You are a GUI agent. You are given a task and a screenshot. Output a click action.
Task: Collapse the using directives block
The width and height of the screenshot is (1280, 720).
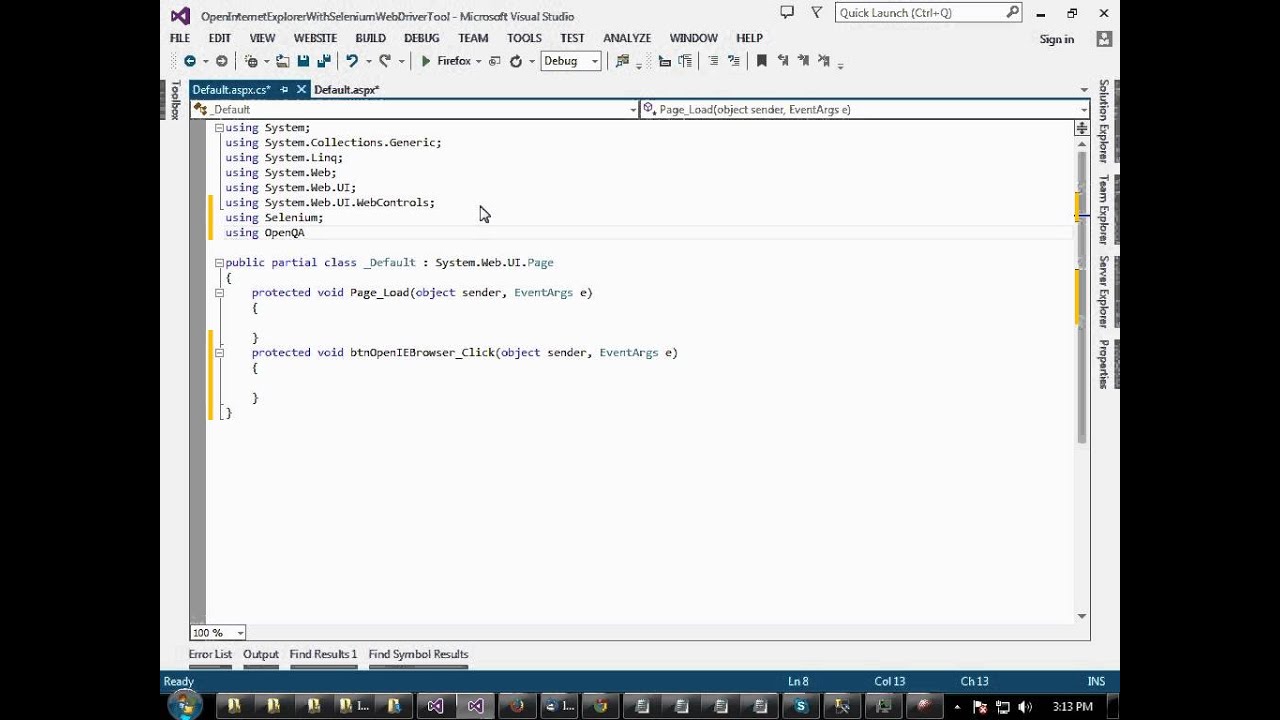pyautogui.click(x=219, y=128)
